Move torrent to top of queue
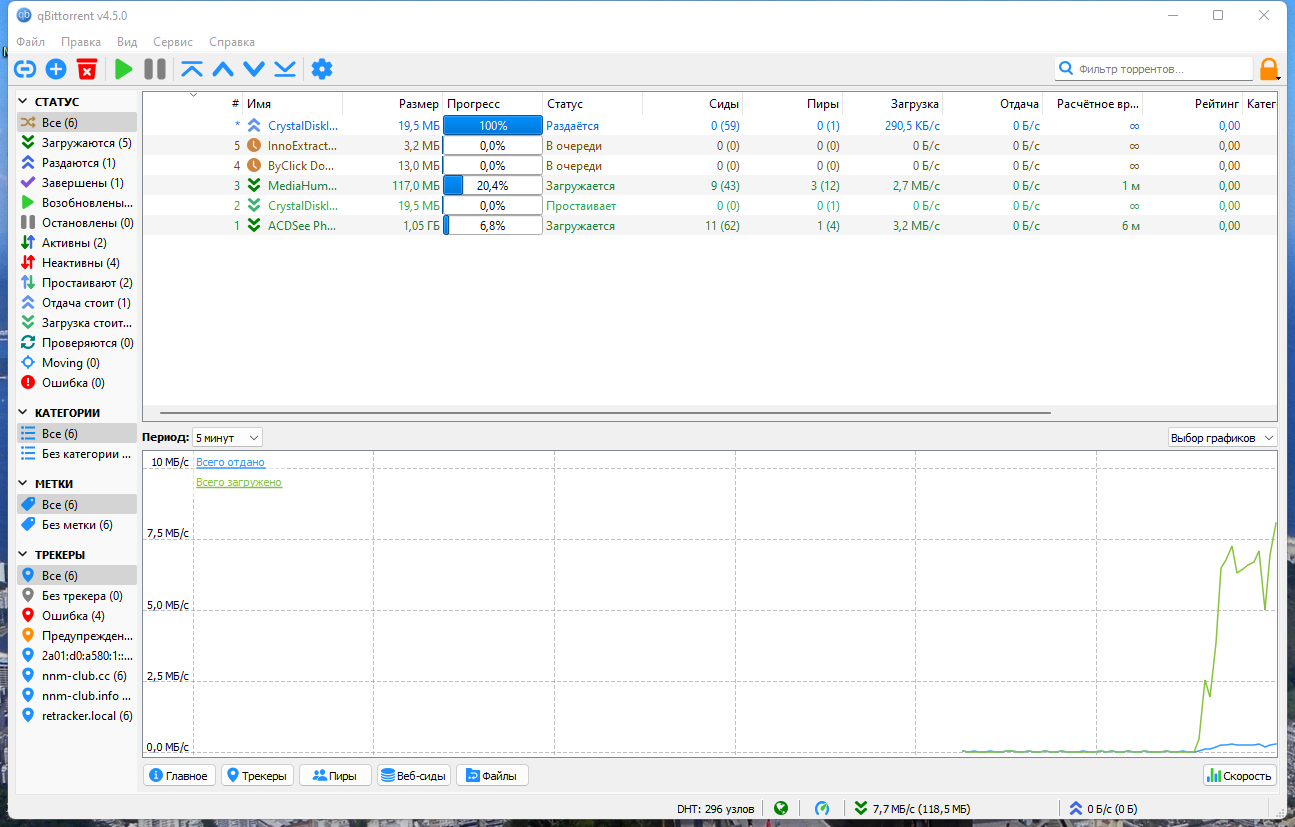This screenshot has height=827, width=1295. 192,69
